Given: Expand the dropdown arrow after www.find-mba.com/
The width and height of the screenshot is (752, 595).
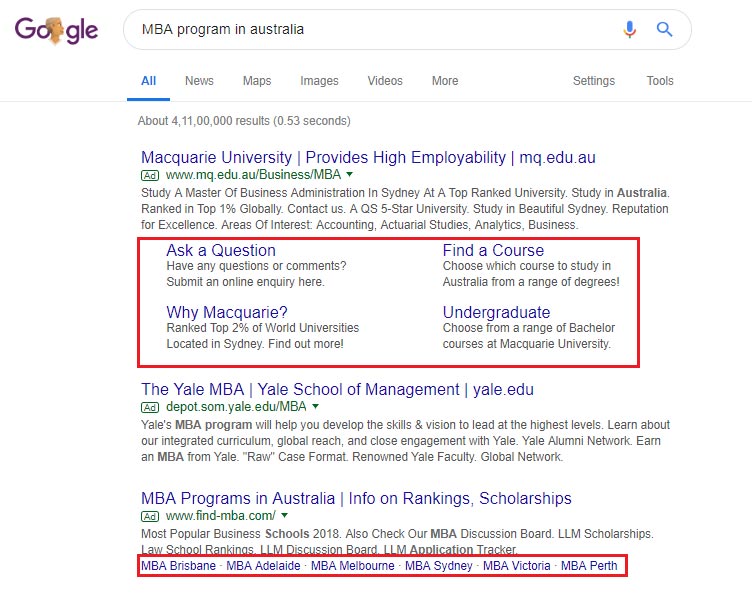Looking at the screenshot, I should (x=284, y=515).
